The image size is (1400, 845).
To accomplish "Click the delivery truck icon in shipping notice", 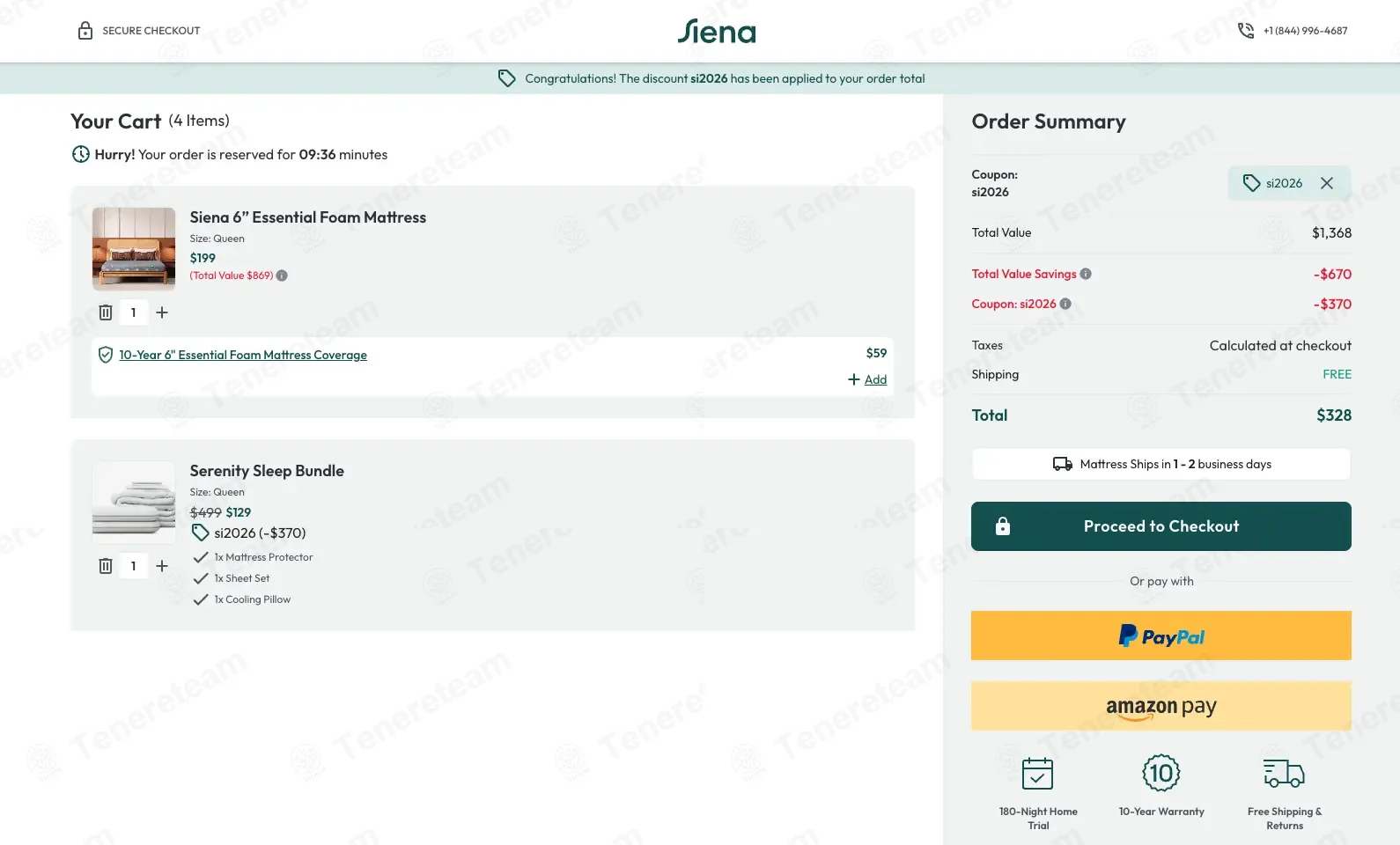I will (x=1063, y=464).
